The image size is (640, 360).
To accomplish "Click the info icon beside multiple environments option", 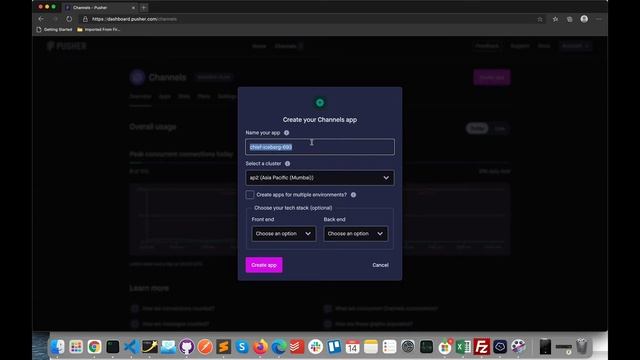I will 353,195.
